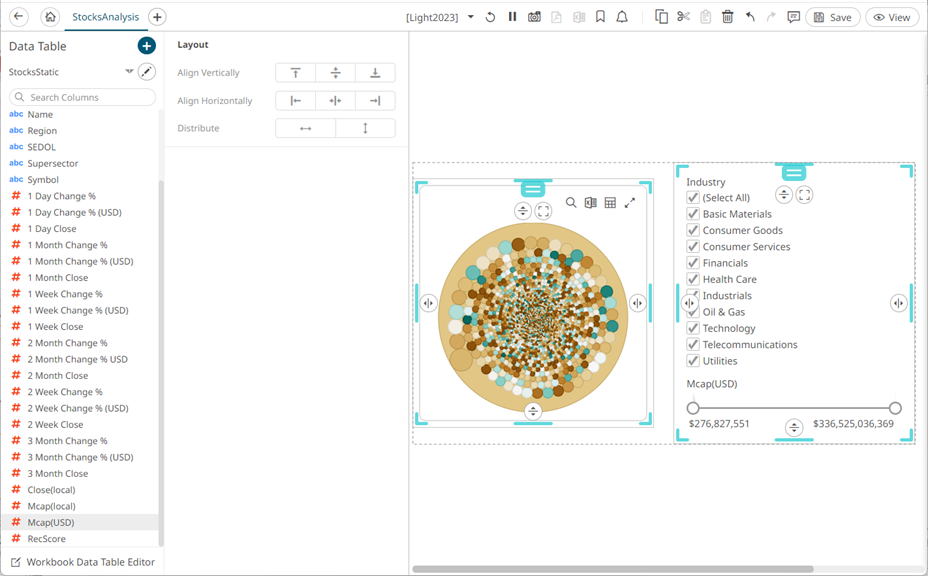The height and width of the screenshot is (576, 928).
Task: Edit the StocksStatic data table with pencil icon
Action: pos(147,72)
